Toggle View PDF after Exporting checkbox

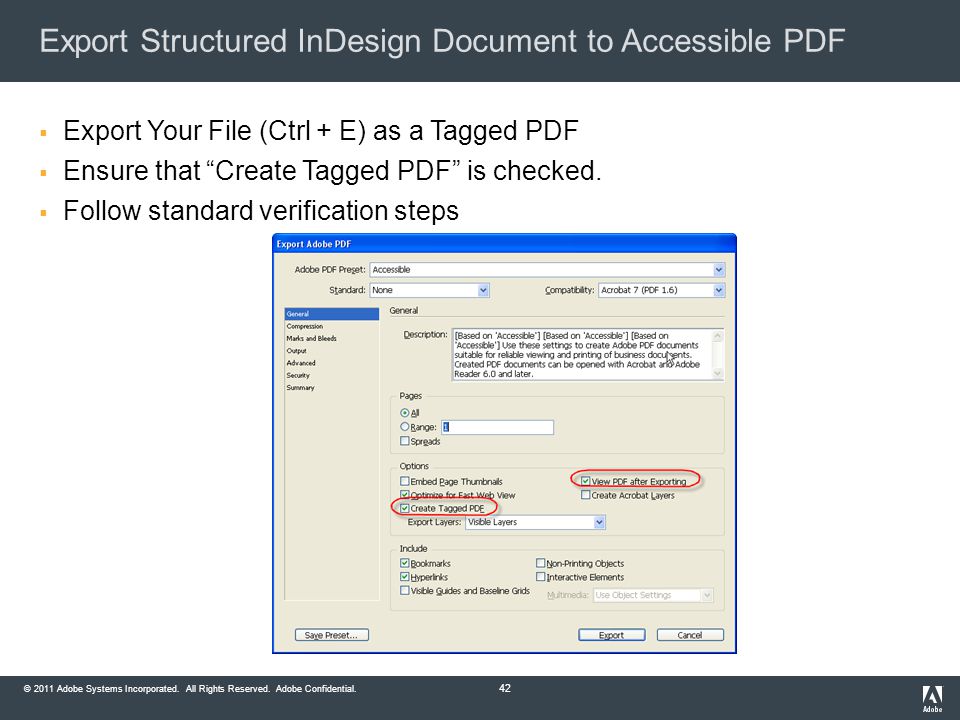(586, 481)
